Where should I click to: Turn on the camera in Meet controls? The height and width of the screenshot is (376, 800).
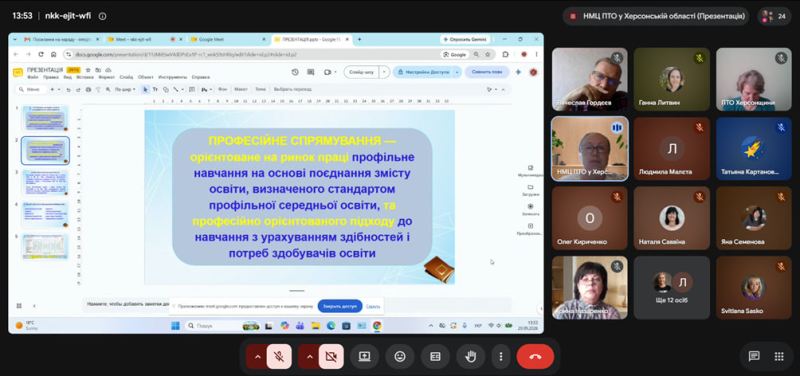pyautogui.click(x=331, y=357)
